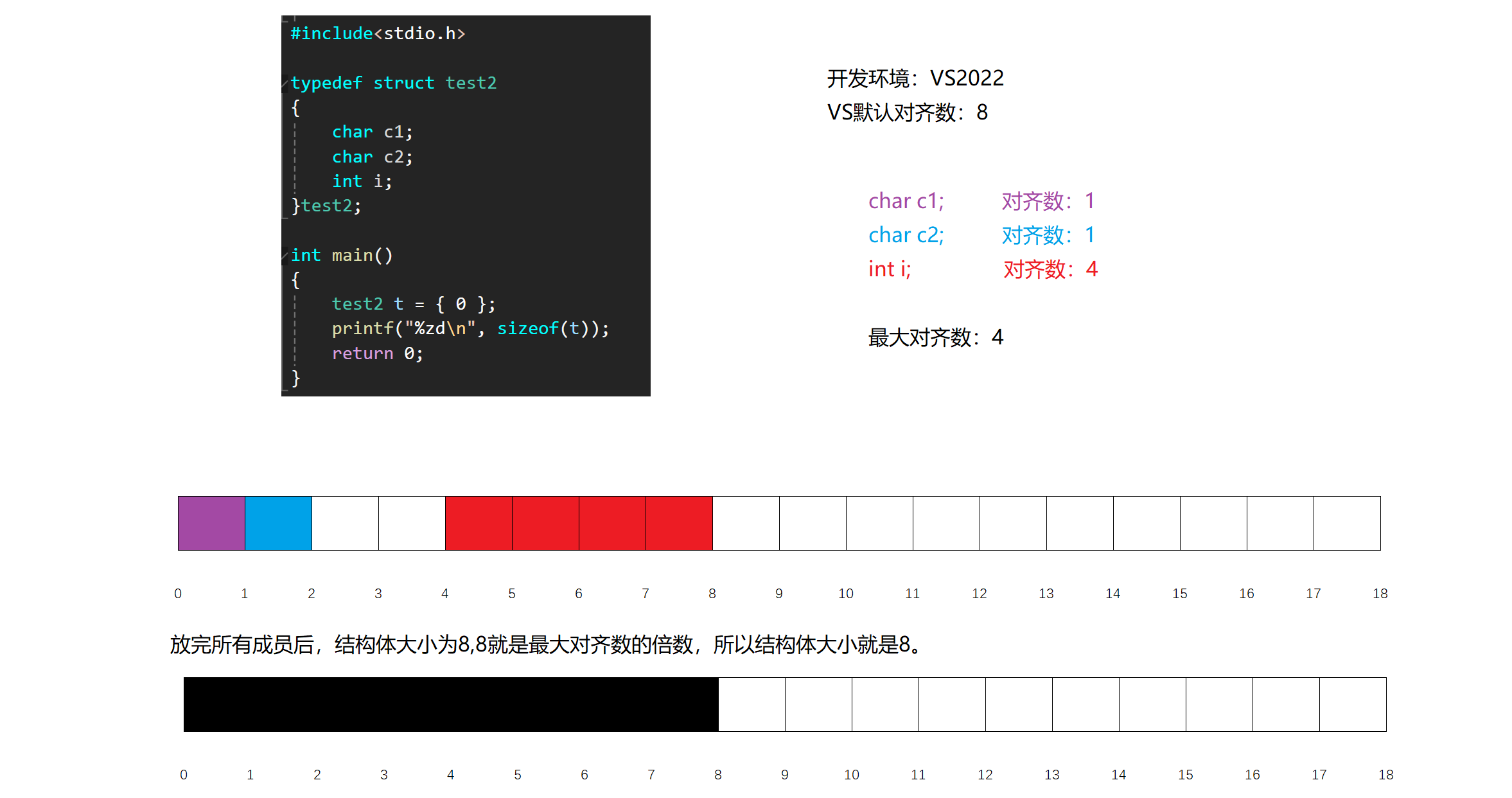1512x798 pixels.
Task: Click the black filled struct size block
Action: pos(451,704)
